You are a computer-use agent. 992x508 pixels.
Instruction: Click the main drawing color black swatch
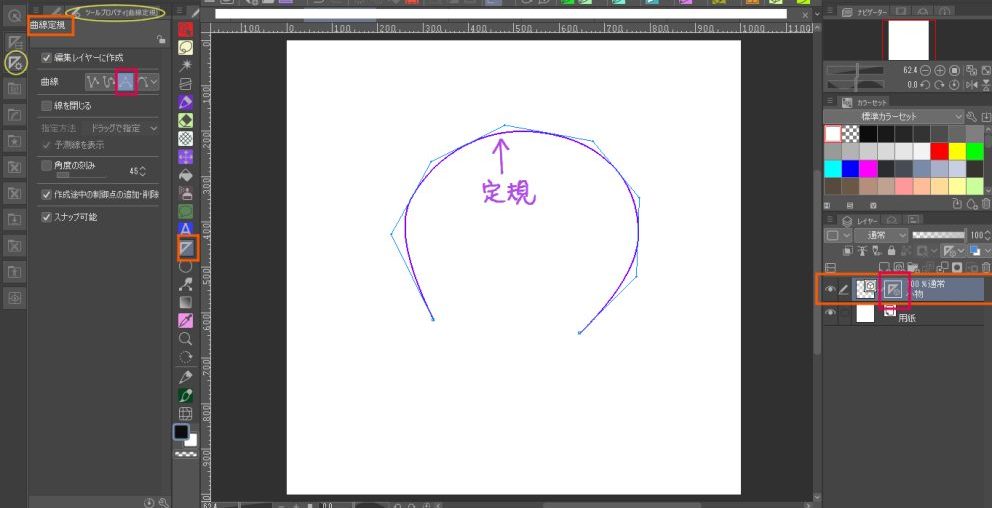pos(182,432)
